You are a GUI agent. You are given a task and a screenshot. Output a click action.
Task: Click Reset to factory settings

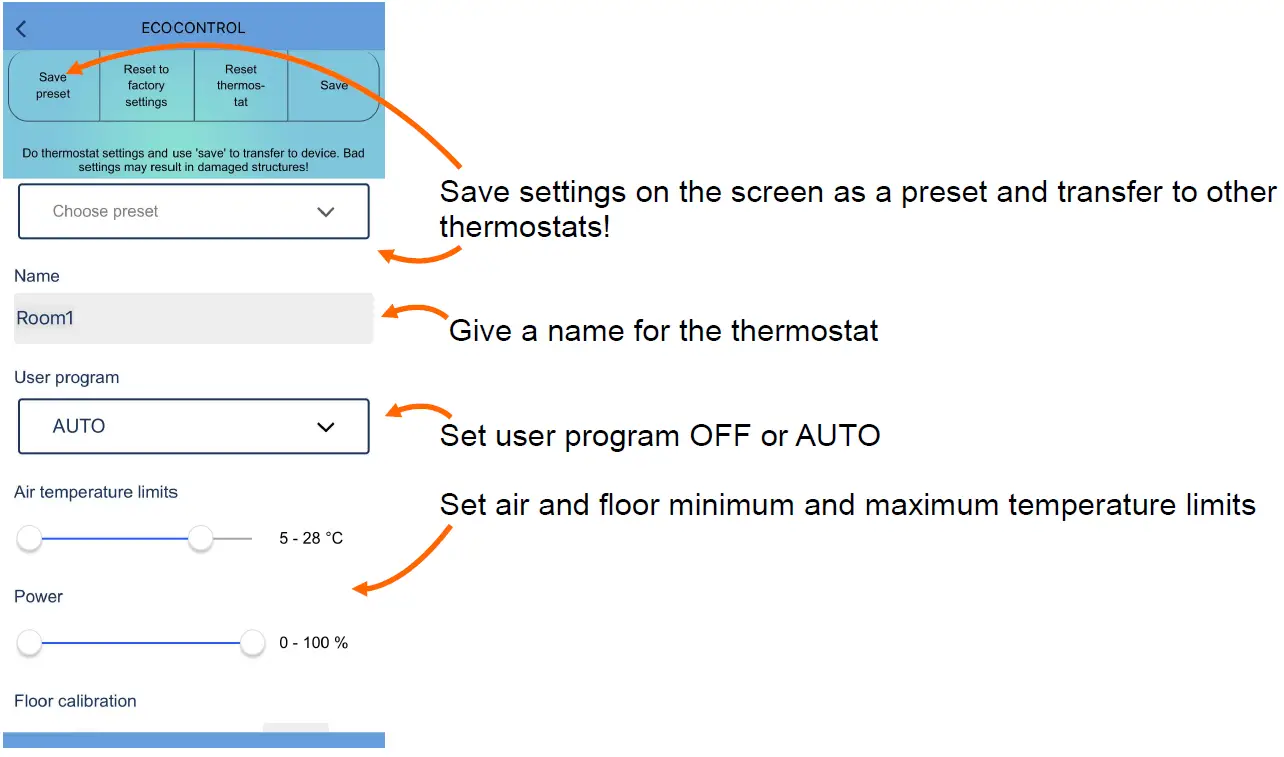tap(146, 86)
